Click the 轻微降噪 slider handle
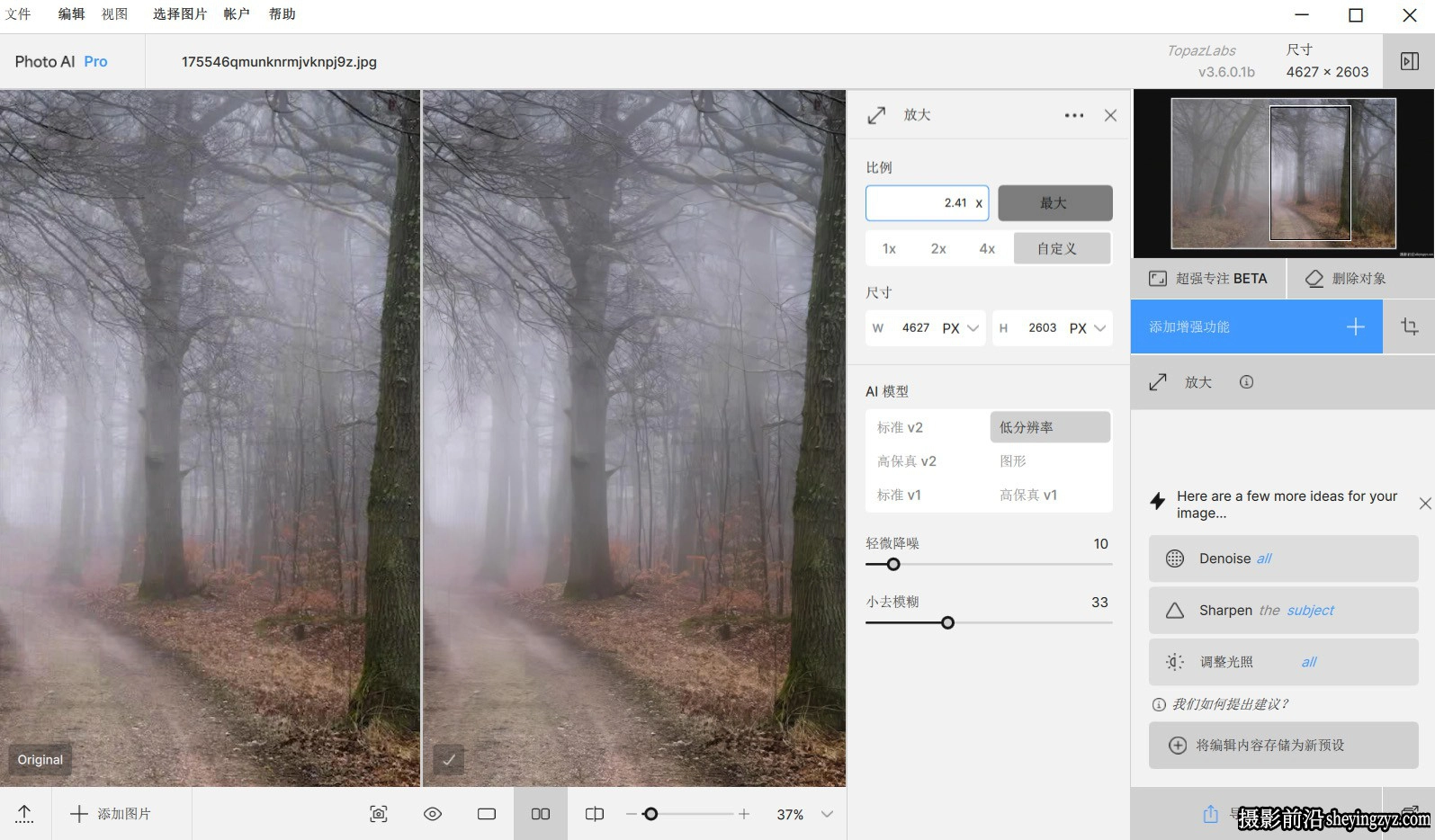 tap(893, 565)
